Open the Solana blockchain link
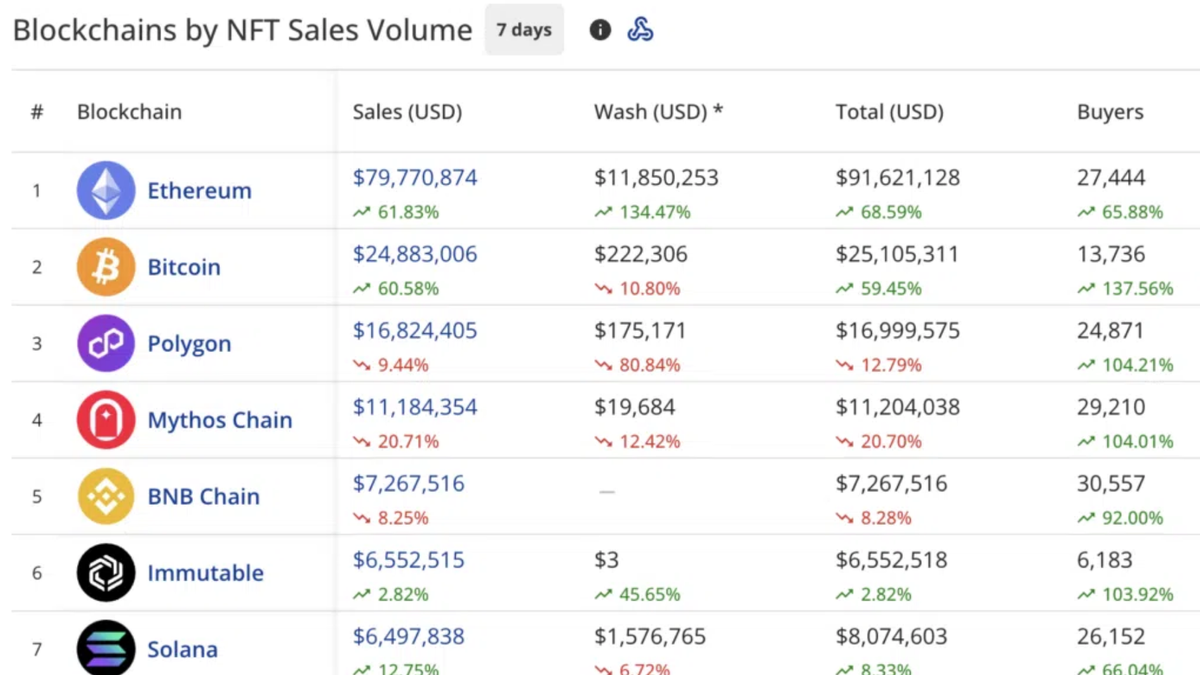1200x675 pixels. click(182, 649)
